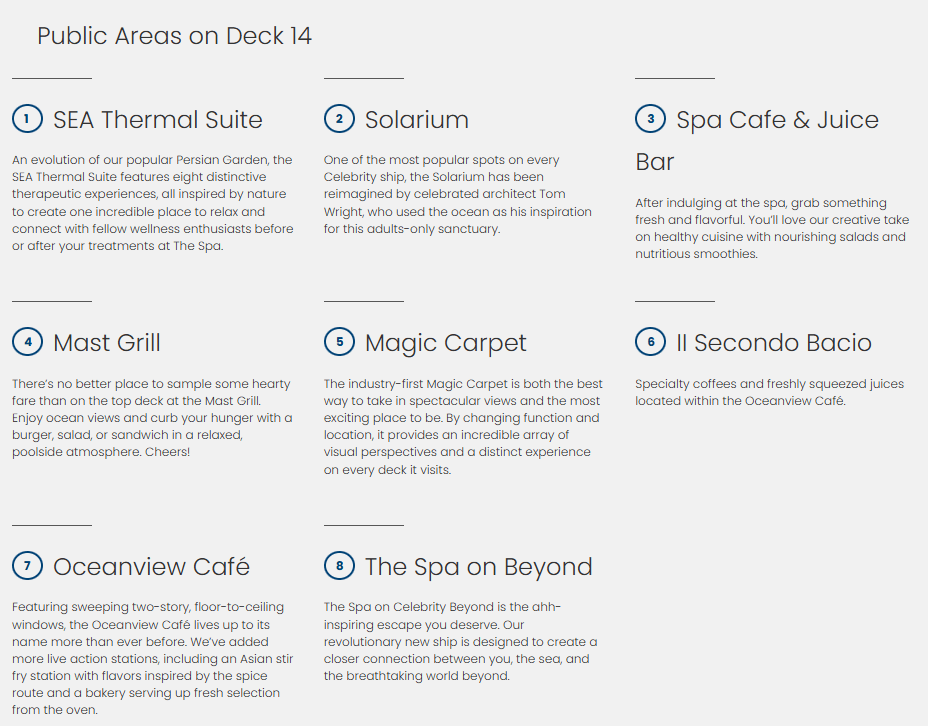Select the number 4 Mast Grill marker
The width and height of the screenshot is (928, 726).
click(x=27, y=342)
